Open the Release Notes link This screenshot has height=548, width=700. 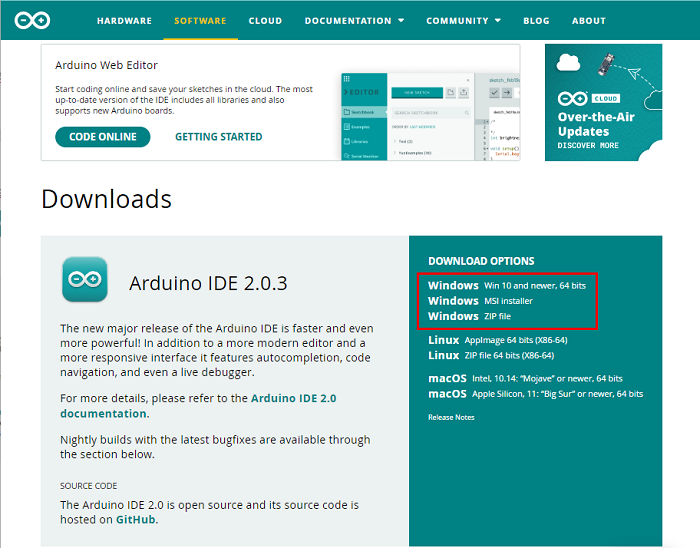point(451,417)
